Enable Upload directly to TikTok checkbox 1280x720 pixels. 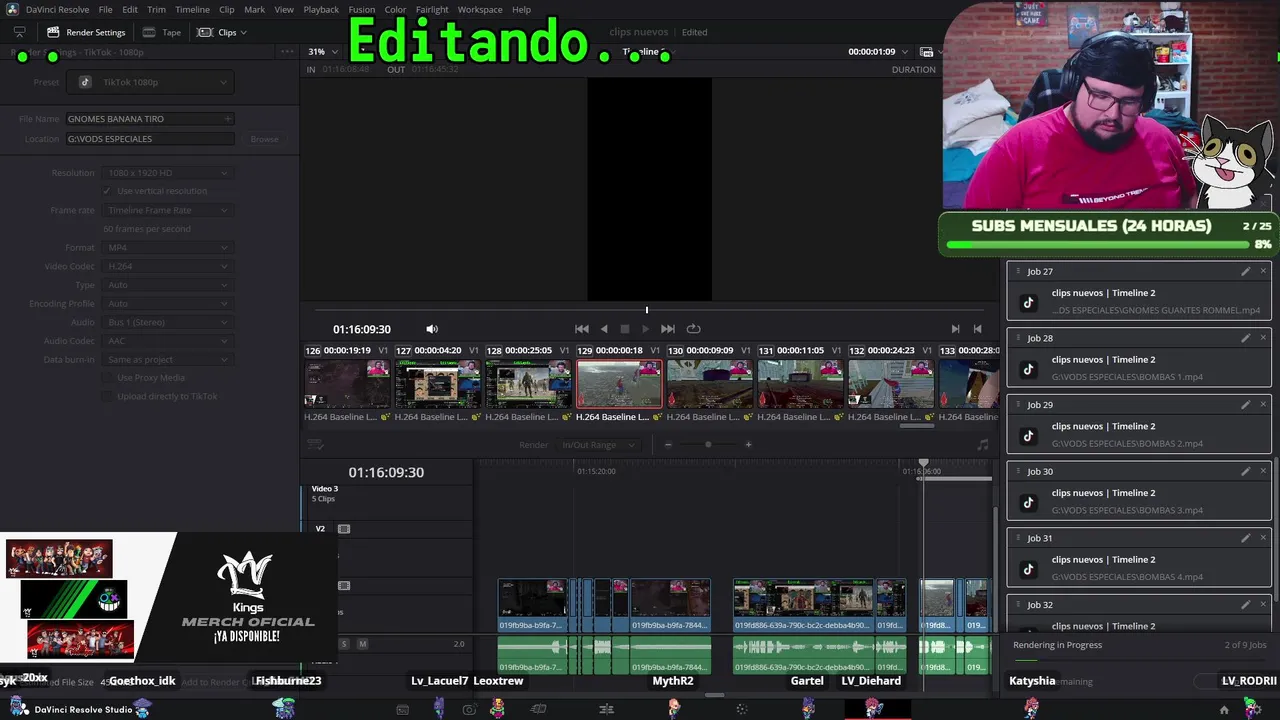[108, 397]
